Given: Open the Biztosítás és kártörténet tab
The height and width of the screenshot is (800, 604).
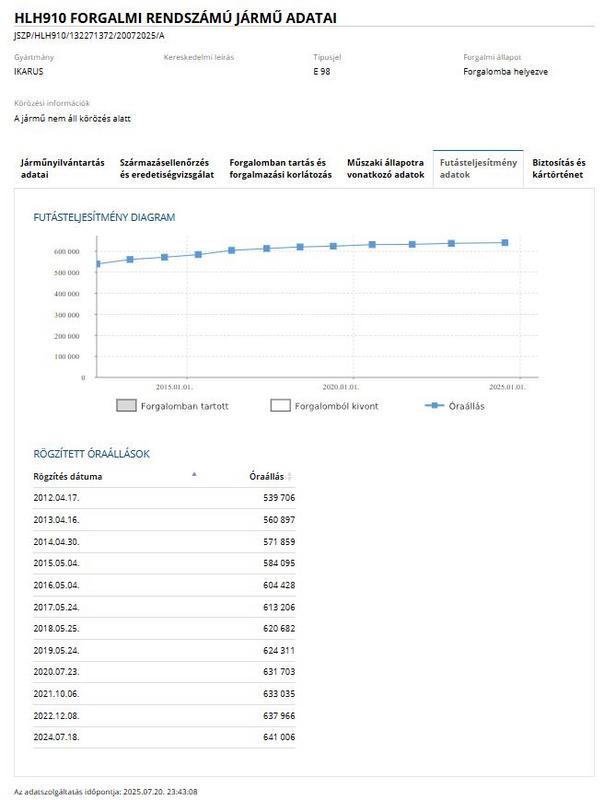Looking at the screenshot, I should (x=559, y=168).
